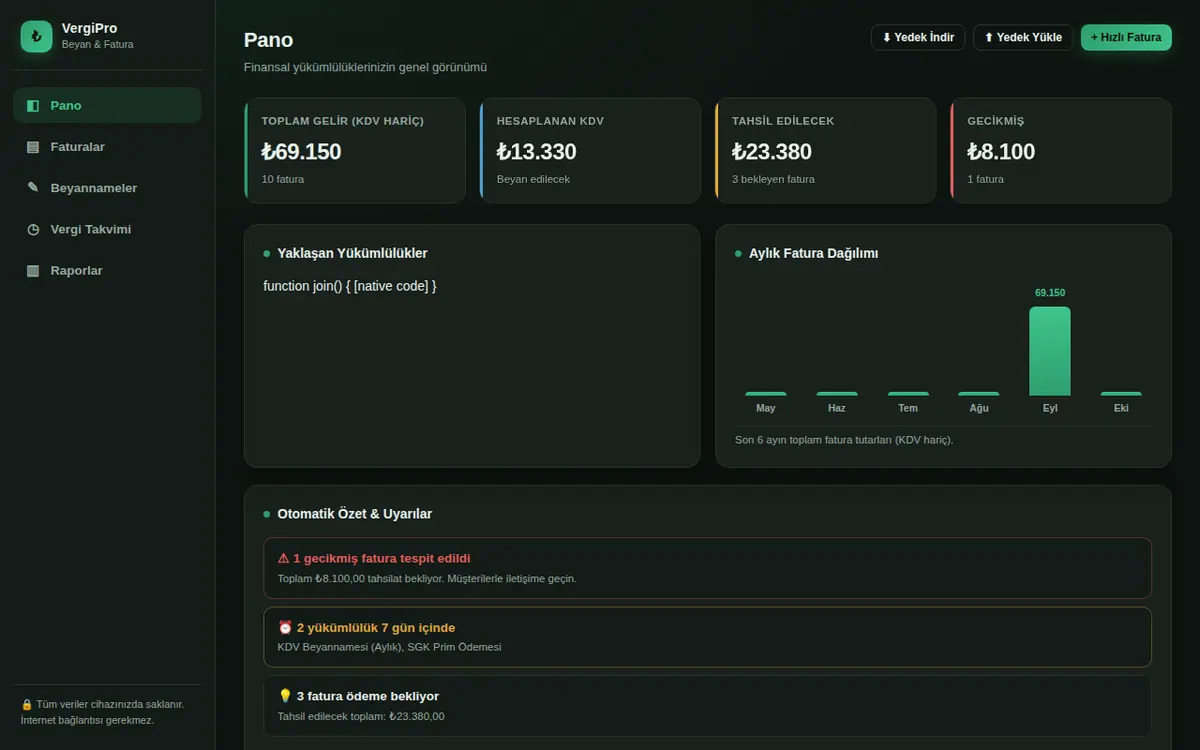The image size is (1200, 750).
Task: Create a new invoice with Hızlı Fatura
Action: pyautogui.click(x=1126, y=37)
